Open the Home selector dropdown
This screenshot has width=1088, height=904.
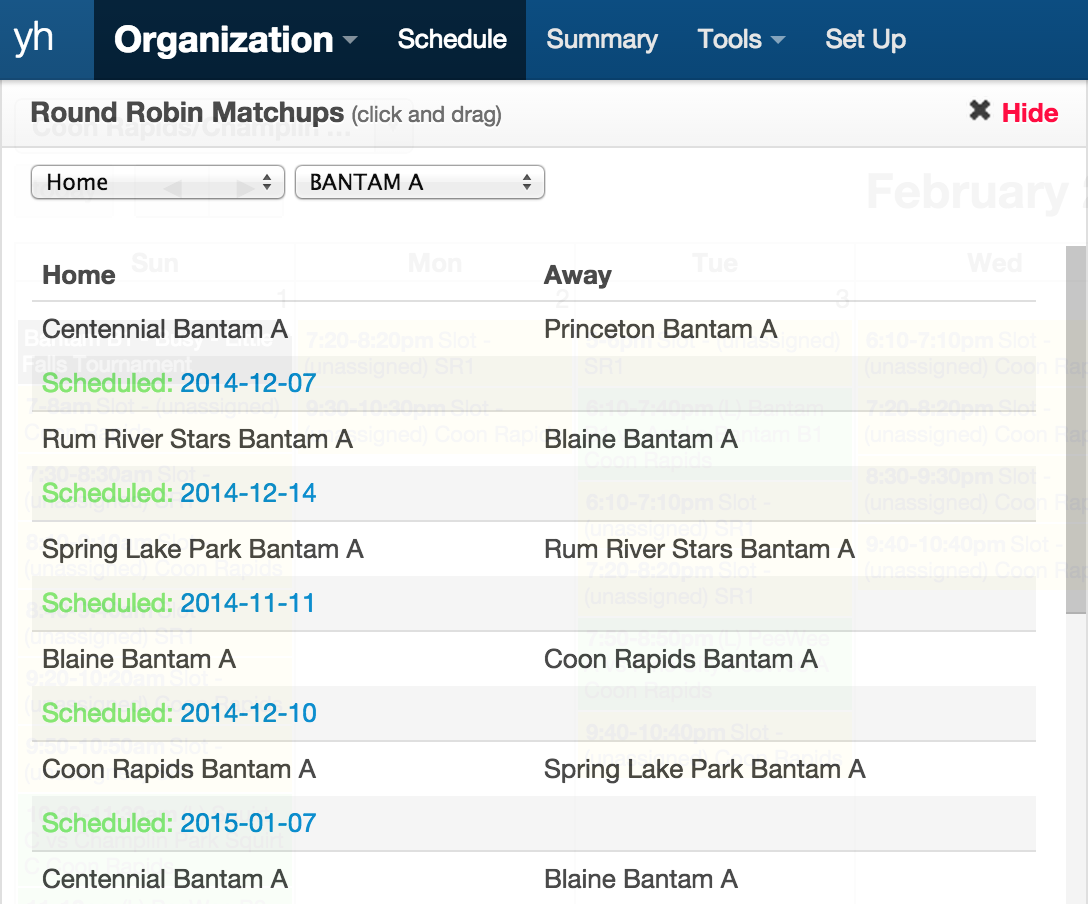click(x=158, y=182)
